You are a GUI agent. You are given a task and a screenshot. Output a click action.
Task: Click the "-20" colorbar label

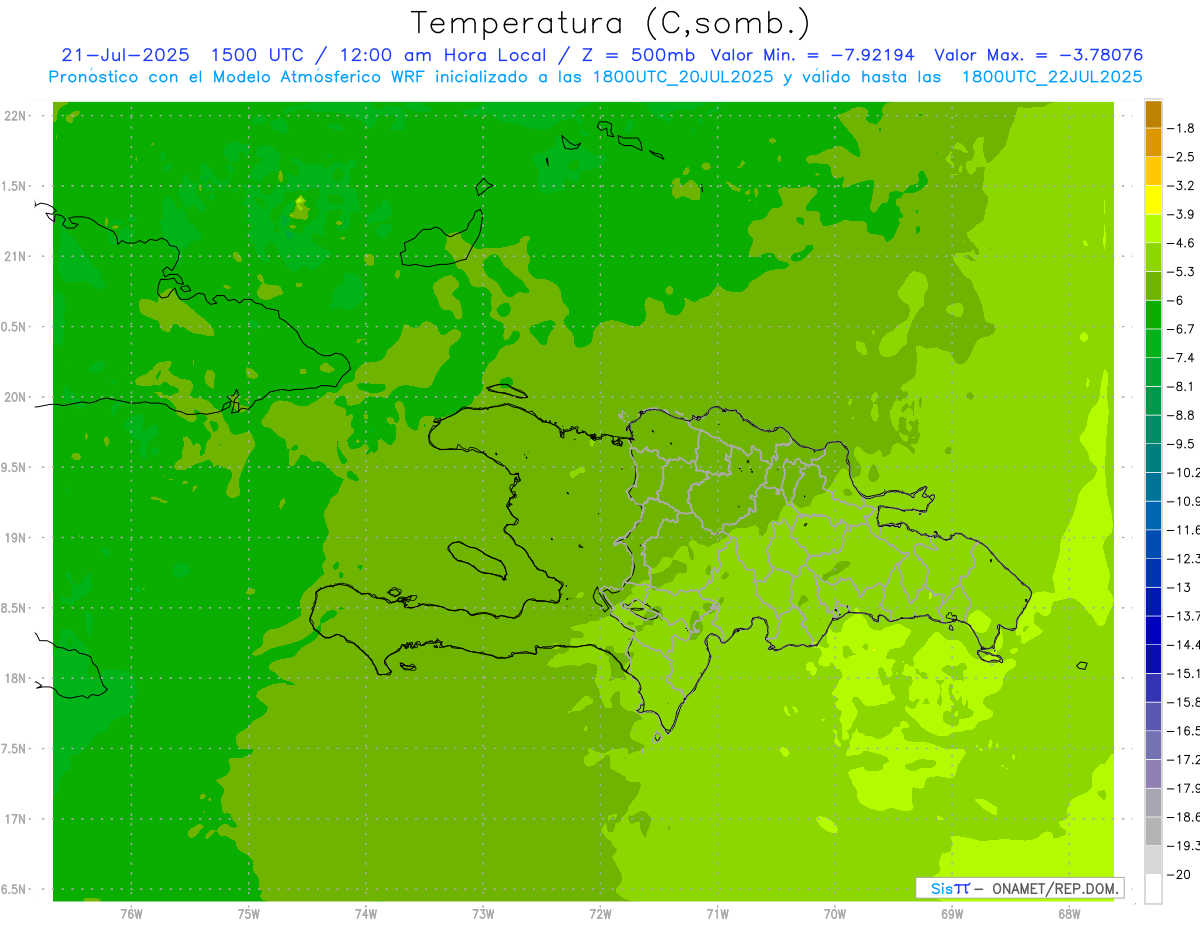point(1180,874)
